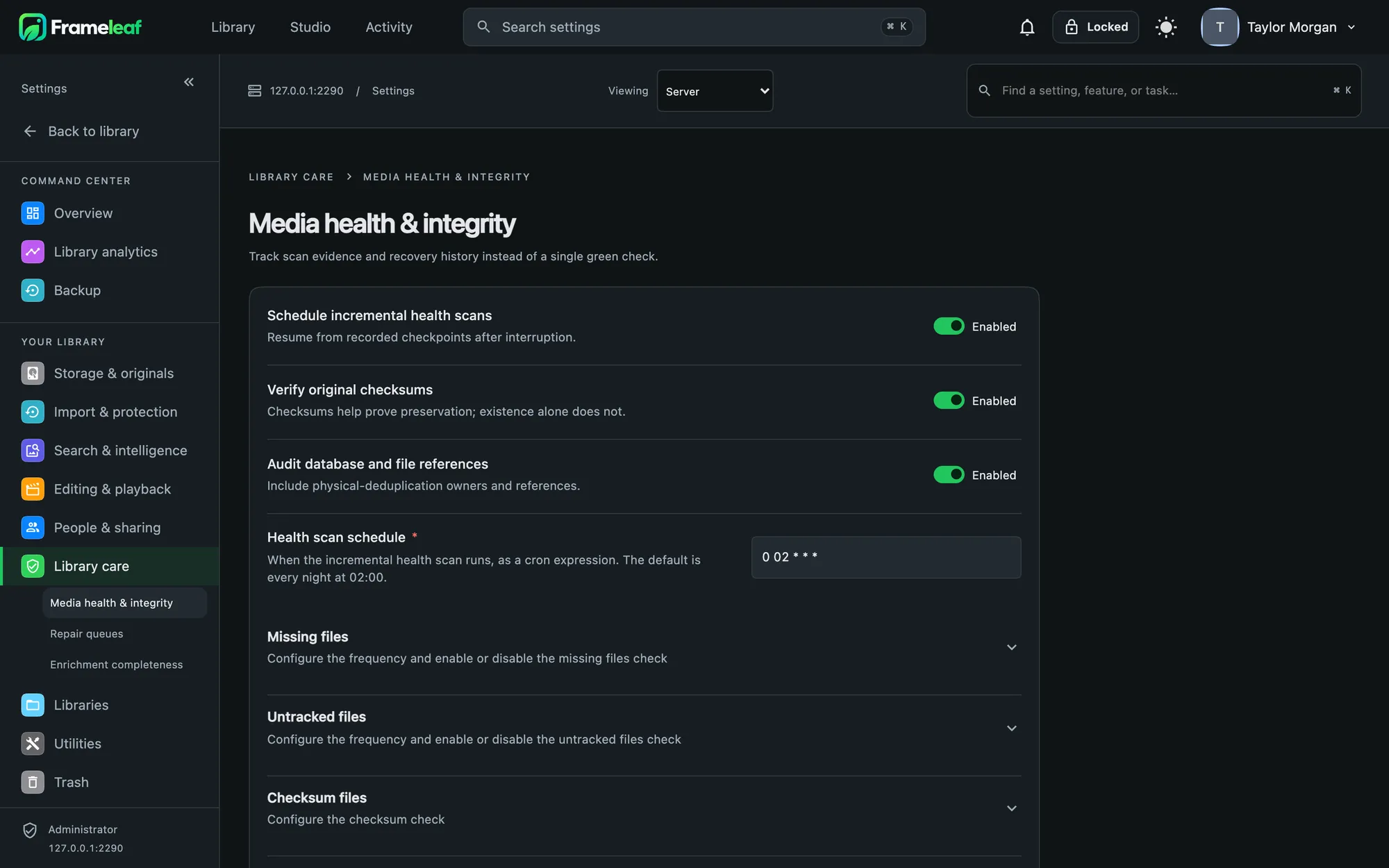Click the Library analytics chart icon
This screenshot has width=1389, height=868.
click(x=33, y=252)
